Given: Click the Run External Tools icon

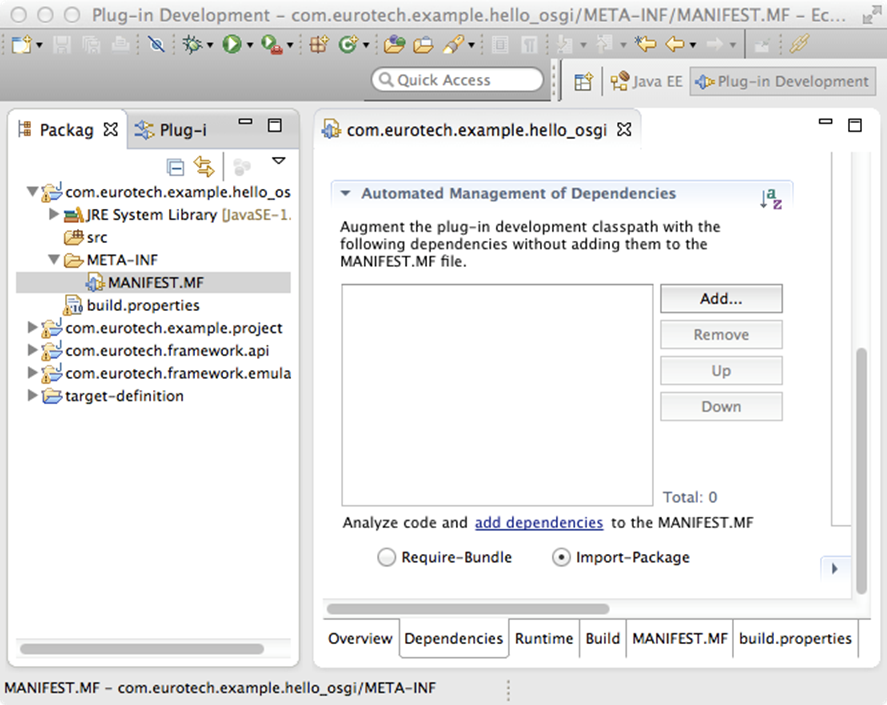Looking at the screenshot, I should tap(272, 45).
